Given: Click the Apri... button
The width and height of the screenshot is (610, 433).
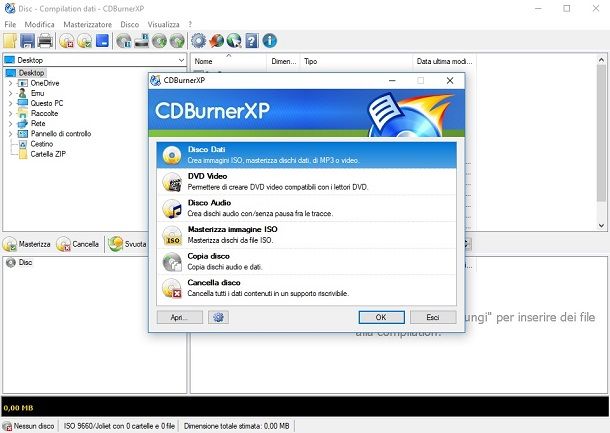Looking at the screenshot, I should click(179, 317).
